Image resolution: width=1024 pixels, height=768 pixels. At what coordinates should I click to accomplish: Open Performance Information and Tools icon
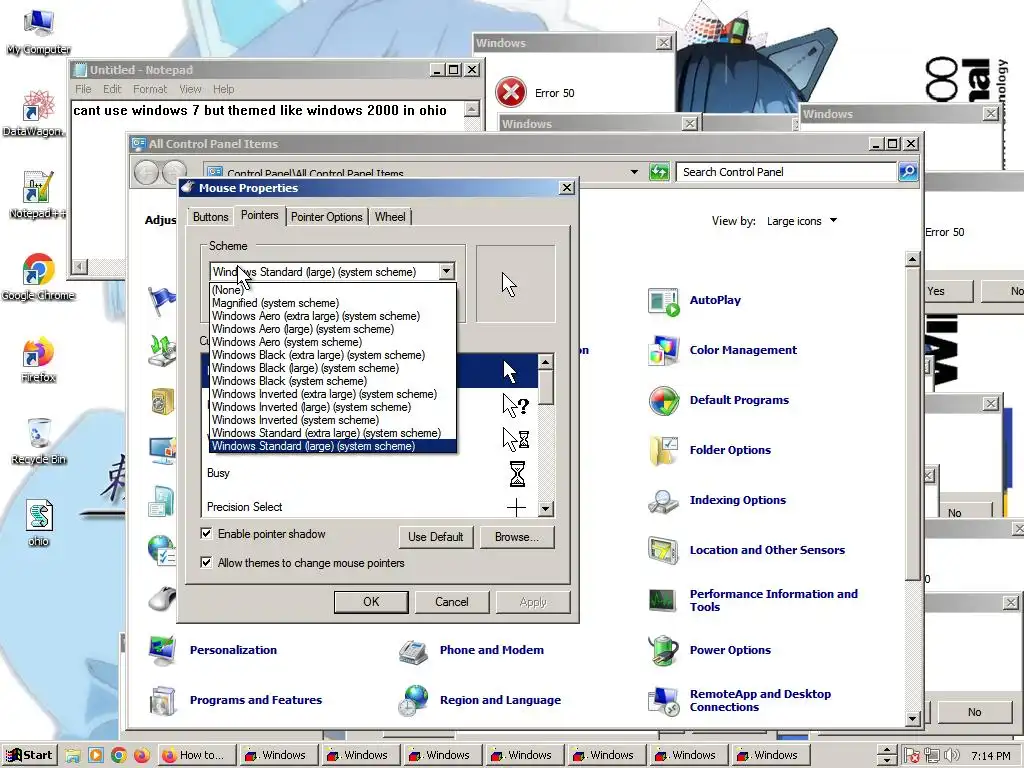pos(664,600)
